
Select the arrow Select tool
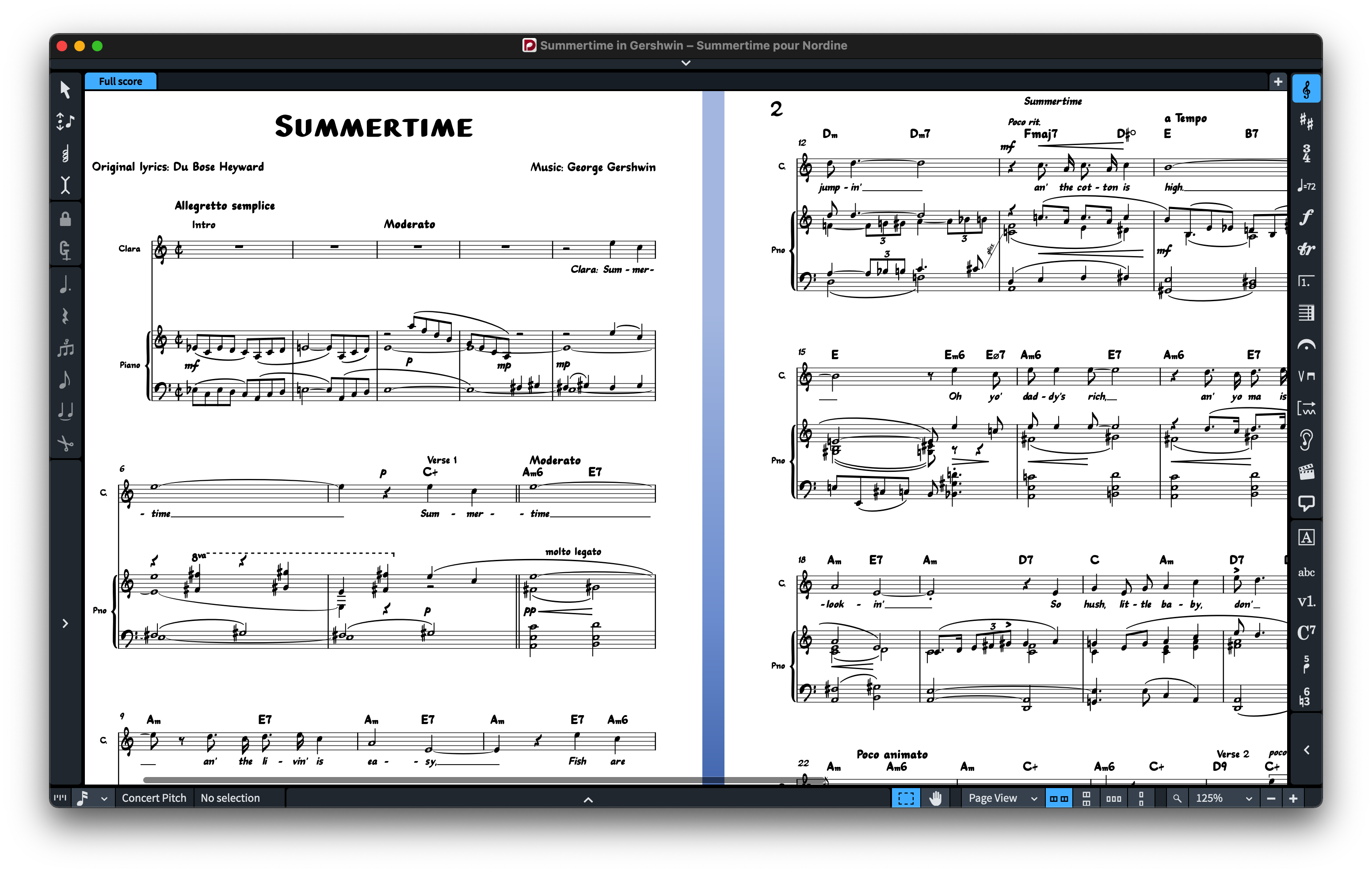point(65,89)
